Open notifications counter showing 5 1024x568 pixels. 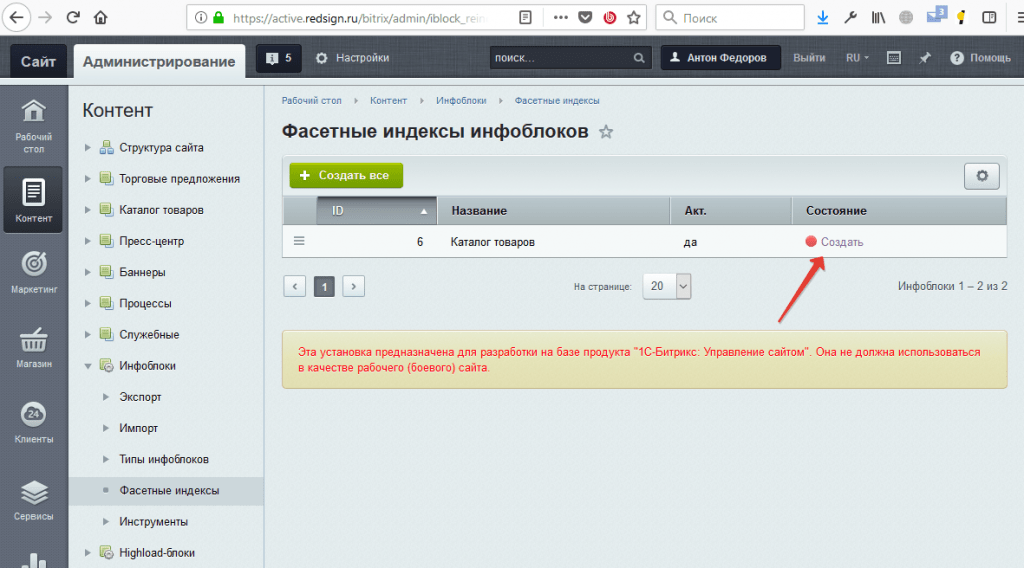279,58
